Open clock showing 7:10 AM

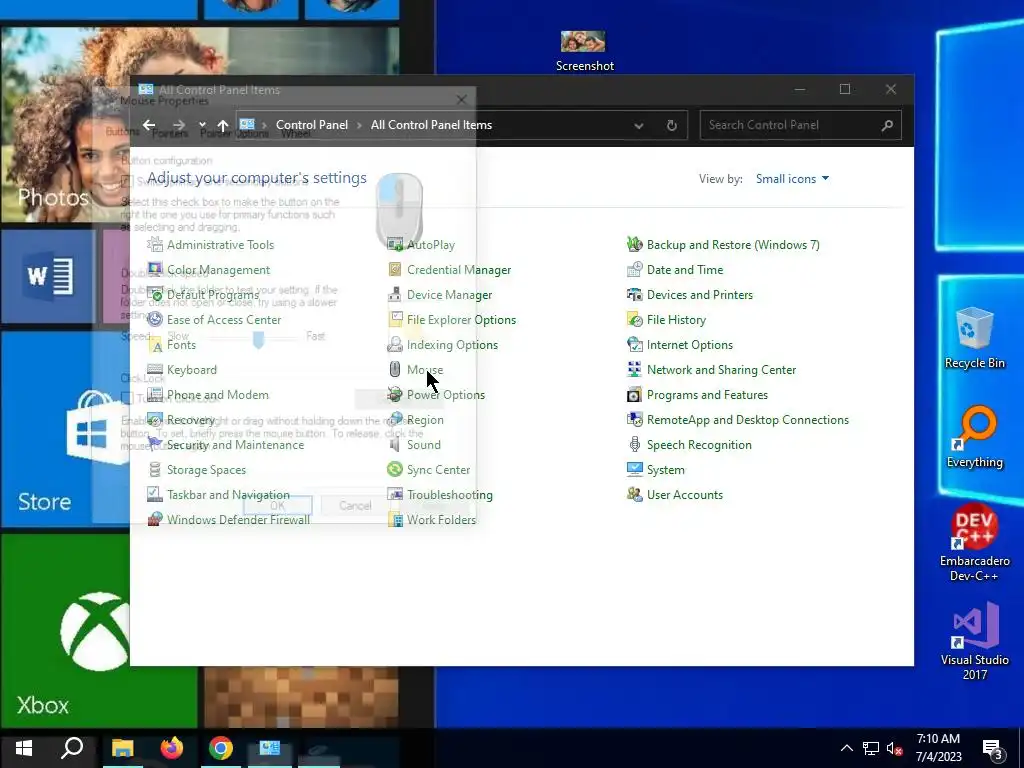938,748
